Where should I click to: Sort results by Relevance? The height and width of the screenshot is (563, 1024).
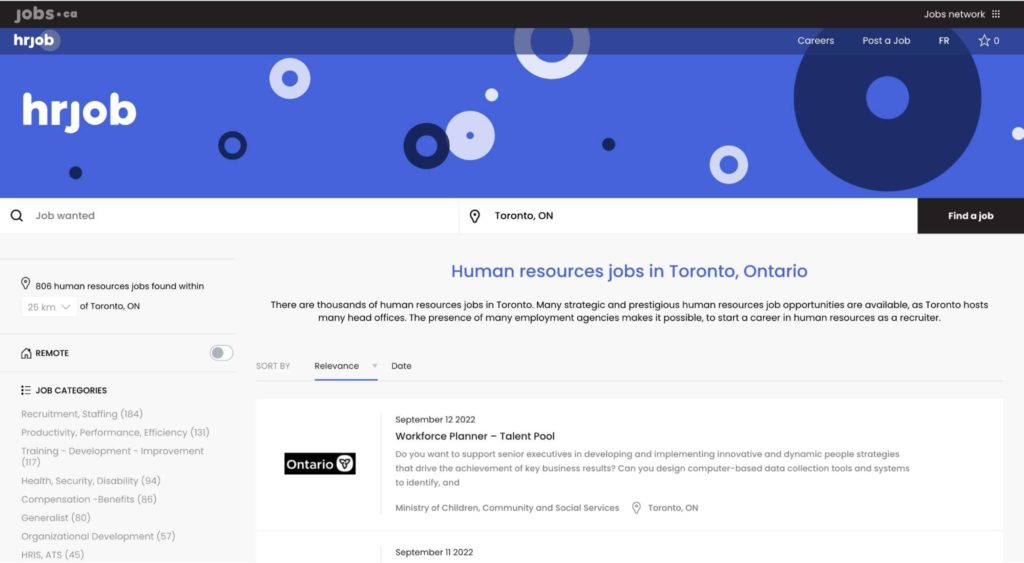click(x=336, y=366)
